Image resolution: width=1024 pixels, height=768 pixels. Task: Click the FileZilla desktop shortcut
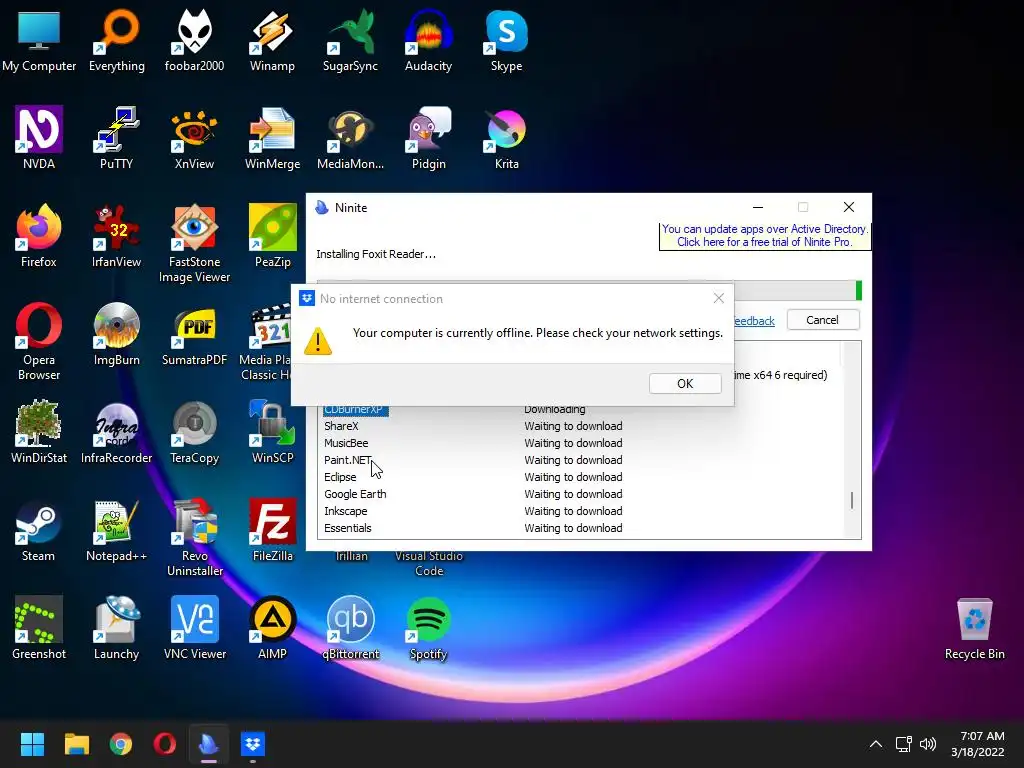[272, 529]
